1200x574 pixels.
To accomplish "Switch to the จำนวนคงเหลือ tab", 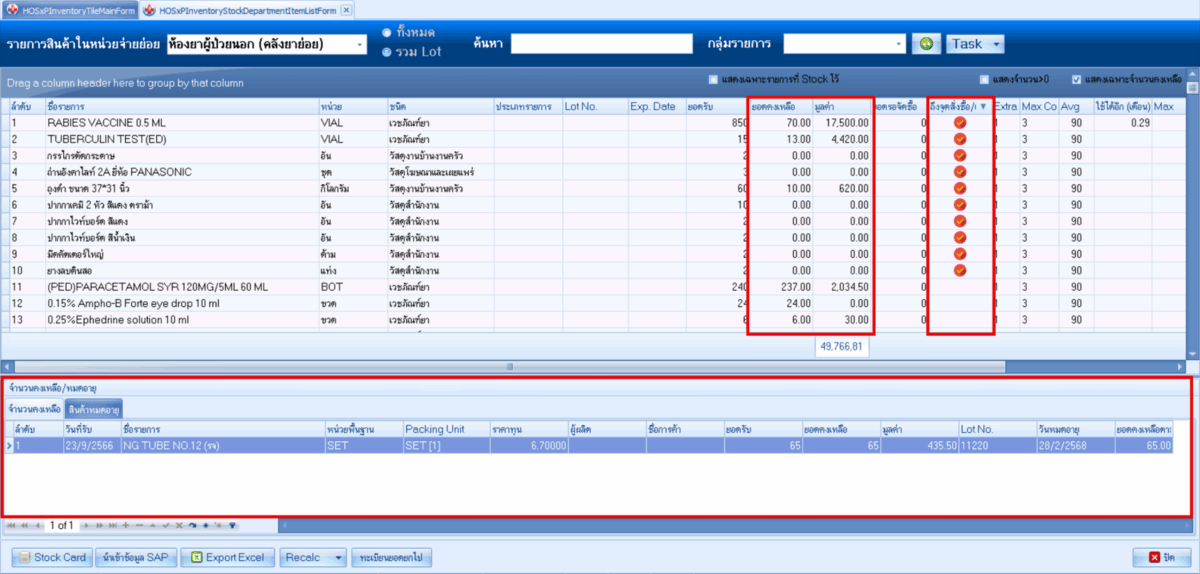I will pos(32,409).
